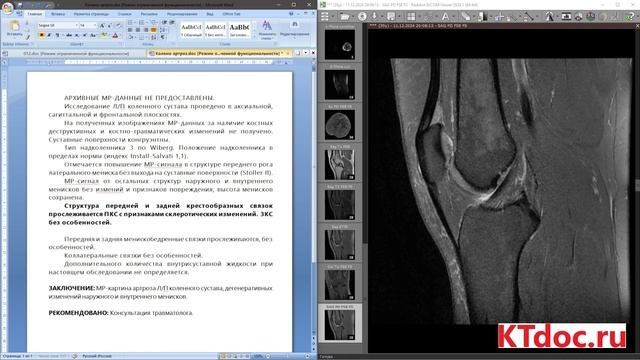Open the line spacing dropdown
The width and height of the screenshot is (640, 360).
(163, 30)
